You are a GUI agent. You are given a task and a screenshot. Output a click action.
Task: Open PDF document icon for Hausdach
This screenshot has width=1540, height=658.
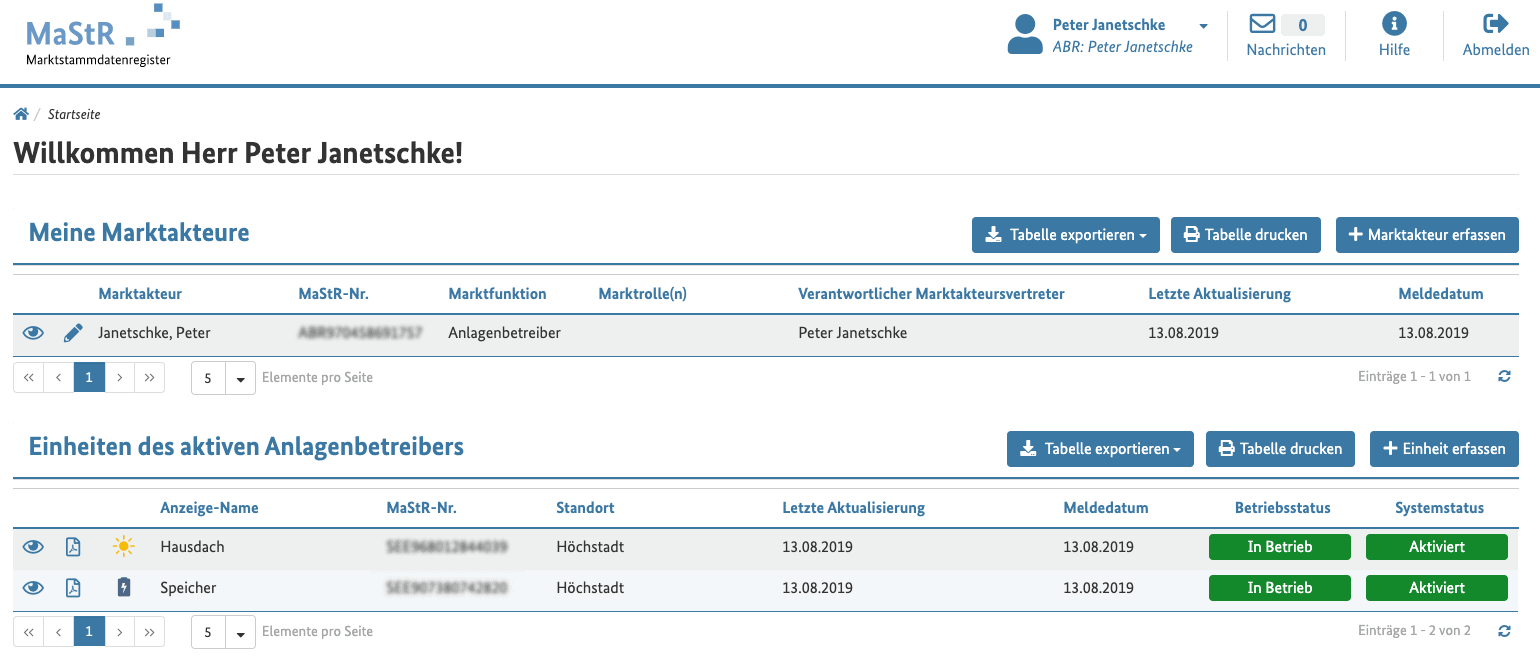[x=73, y=547]
